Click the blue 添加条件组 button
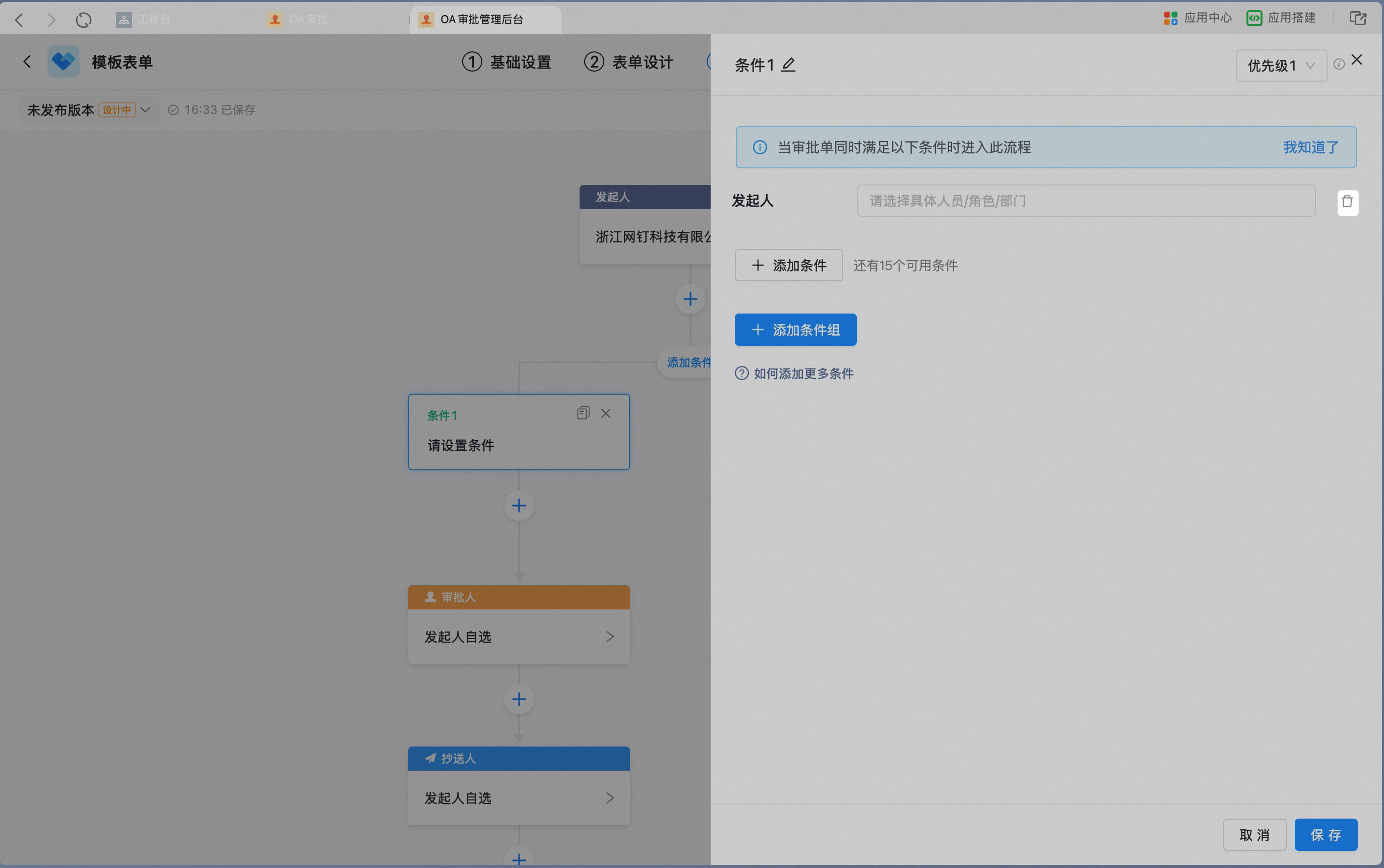The height and width of the screenshot is (868, 1384). 796,330
